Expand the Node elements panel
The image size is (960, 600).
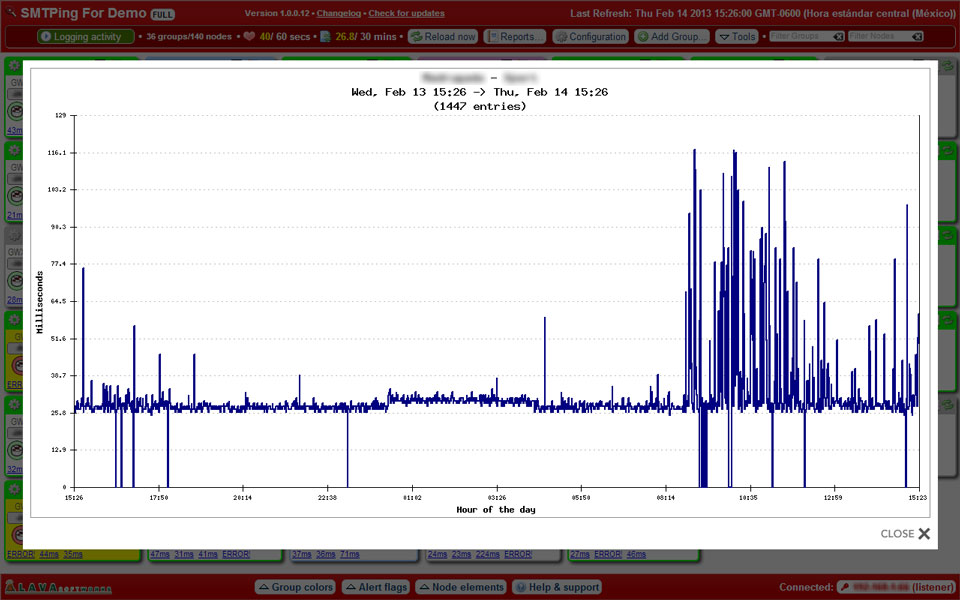coord(461,587)
